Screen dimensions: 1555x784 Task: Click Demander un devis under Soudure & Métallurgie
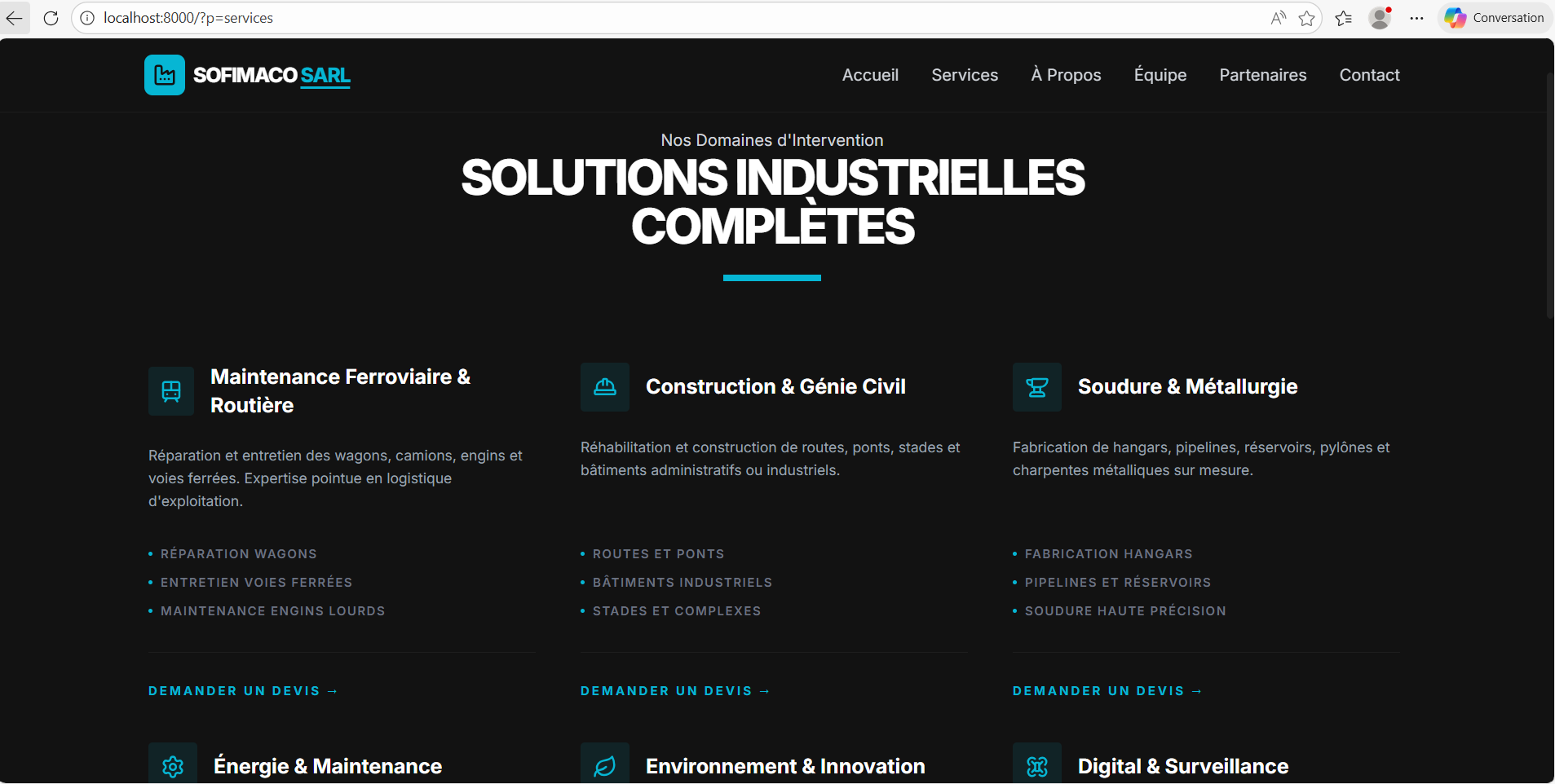(x=1107, y=691)
